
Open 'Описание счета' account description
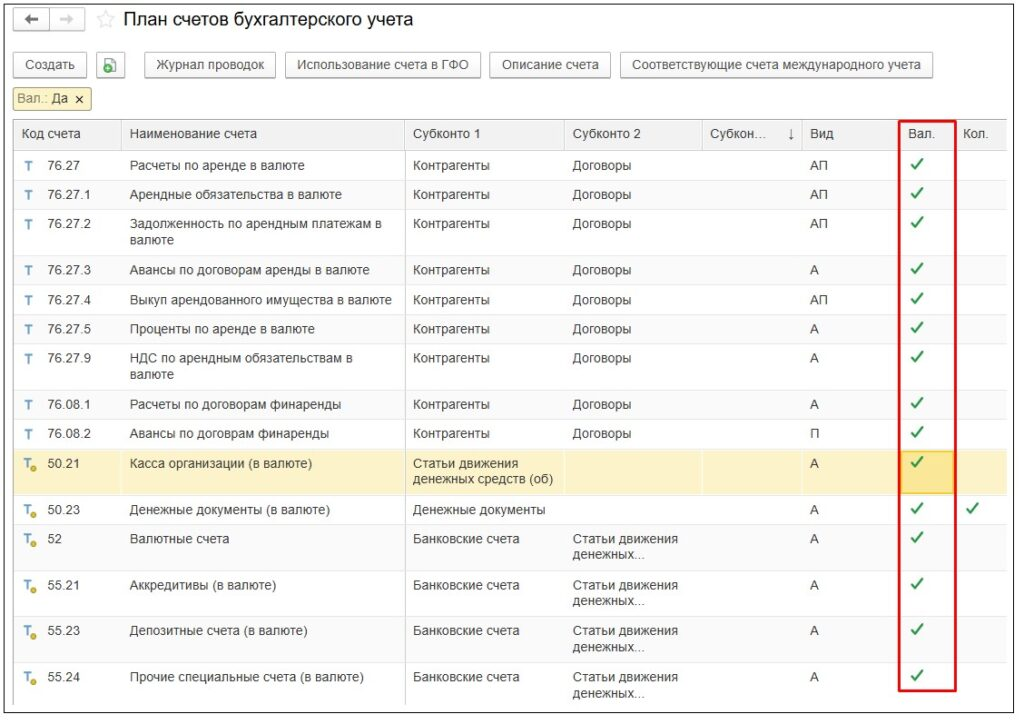550,65
